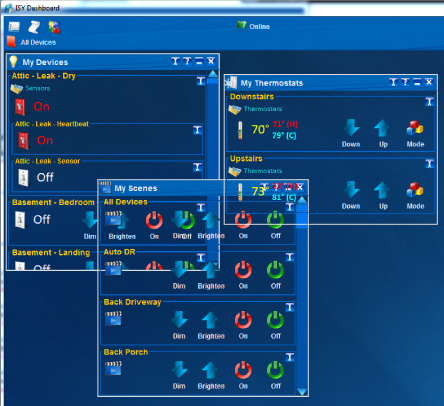Viewport: 444px width, 406px height.
Task: Click the help icon in My Thermostats header
Action: point(405,82)
